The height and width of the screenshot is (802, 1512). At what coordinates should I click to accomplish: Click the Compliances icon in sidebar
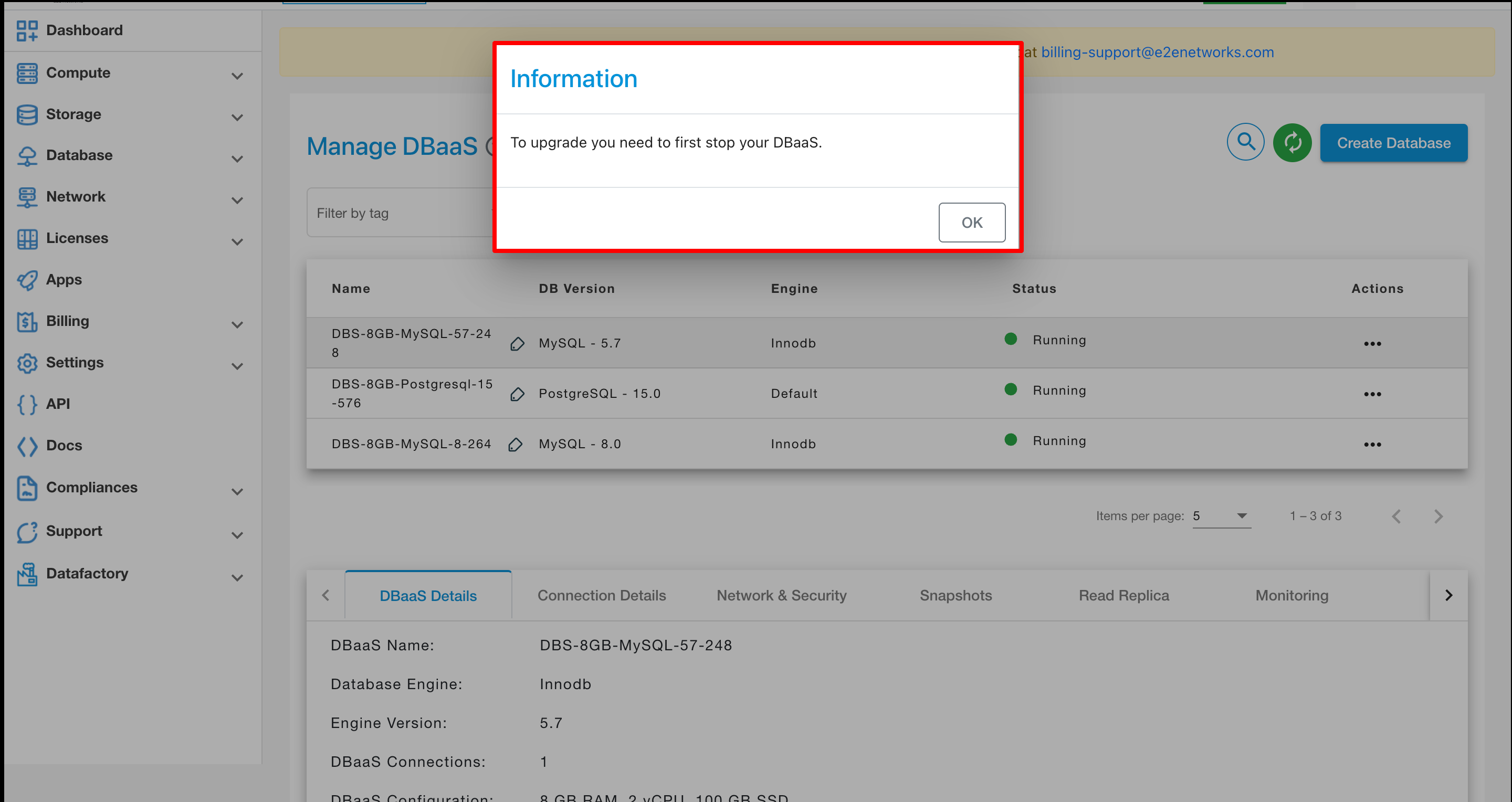point(28,487)
